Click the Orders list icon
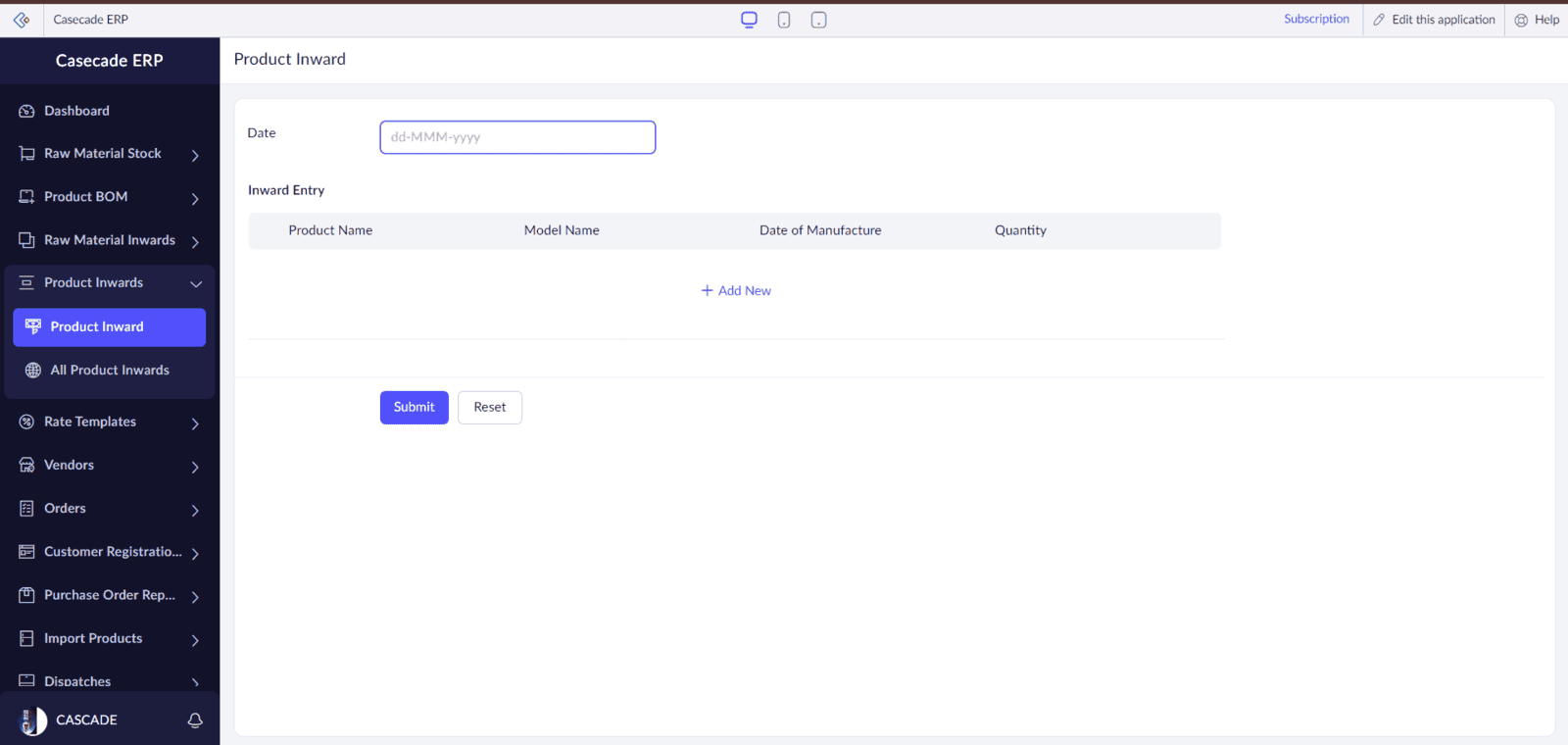 [x=26, y=508]
